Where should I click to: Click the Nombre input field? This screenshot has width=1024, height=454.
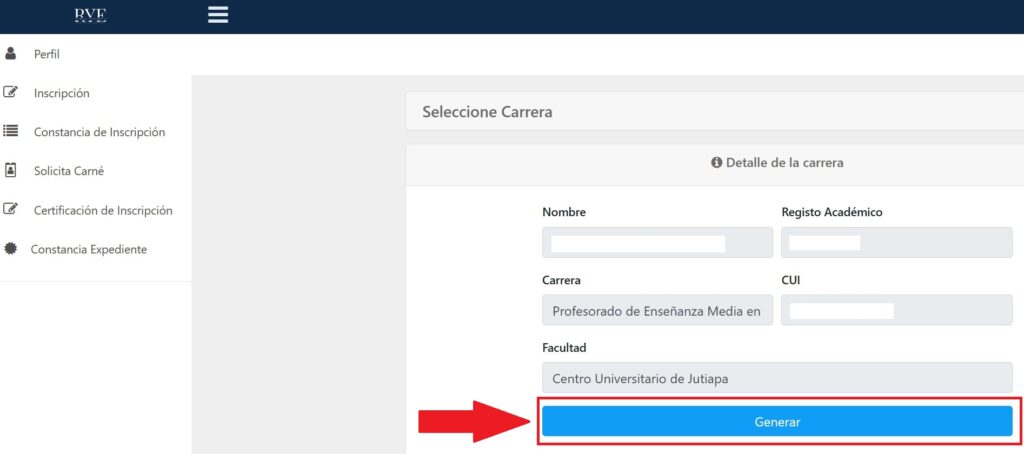[657, 243]
